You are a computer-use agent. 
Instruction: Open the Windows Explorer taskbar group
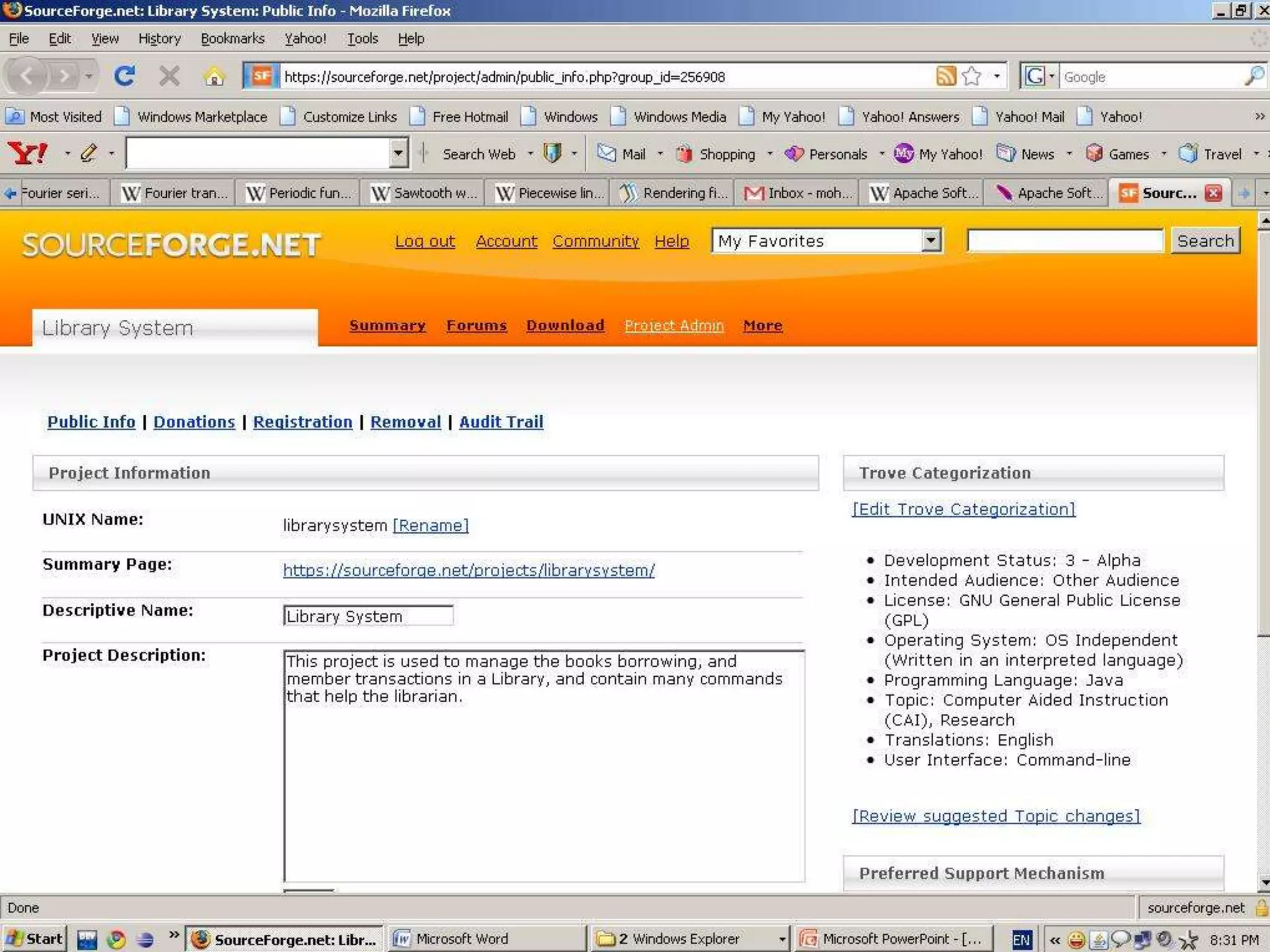tap(690, 938)
